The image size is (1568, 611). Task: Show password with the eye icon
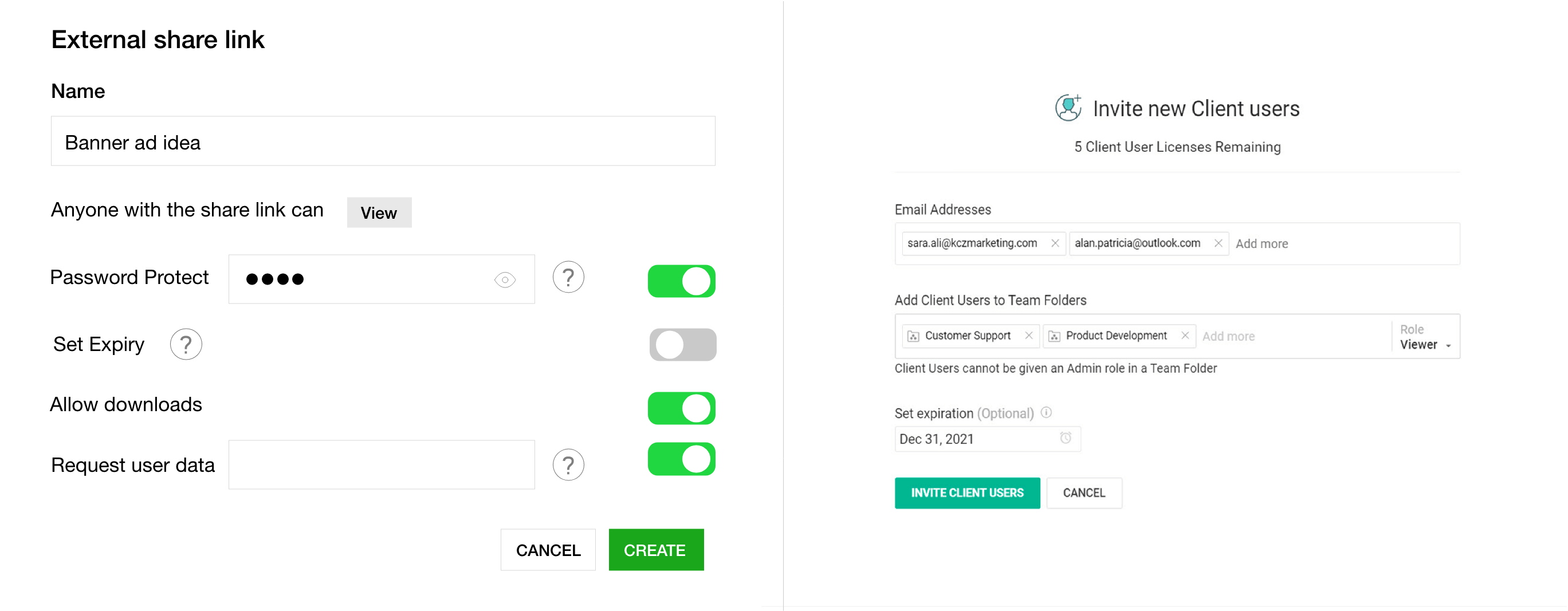(505, 280)
